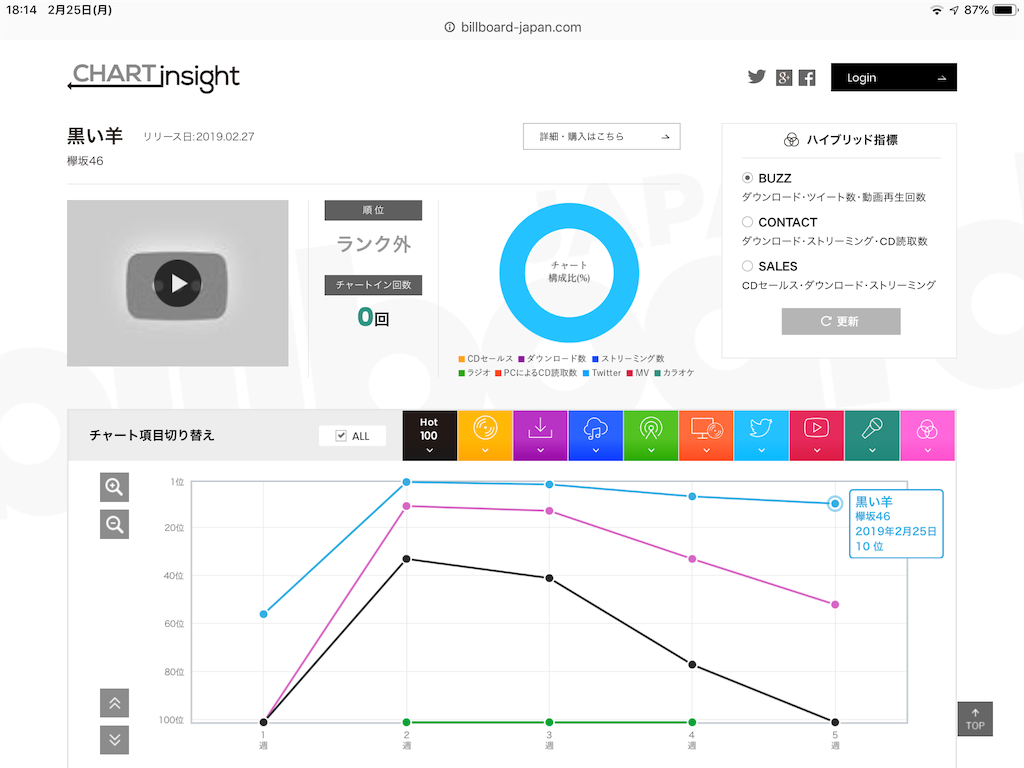Screen dimensions: 1024x768
Task: Open CHART insight logo home link
Action: [x=153, y=77]
